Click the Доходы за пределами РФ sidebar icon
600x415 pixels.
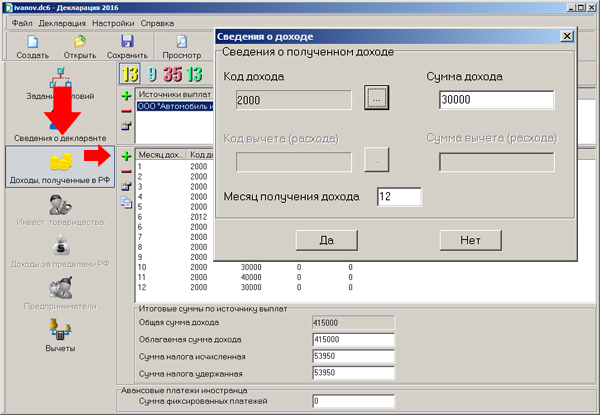tap(60, 245)
